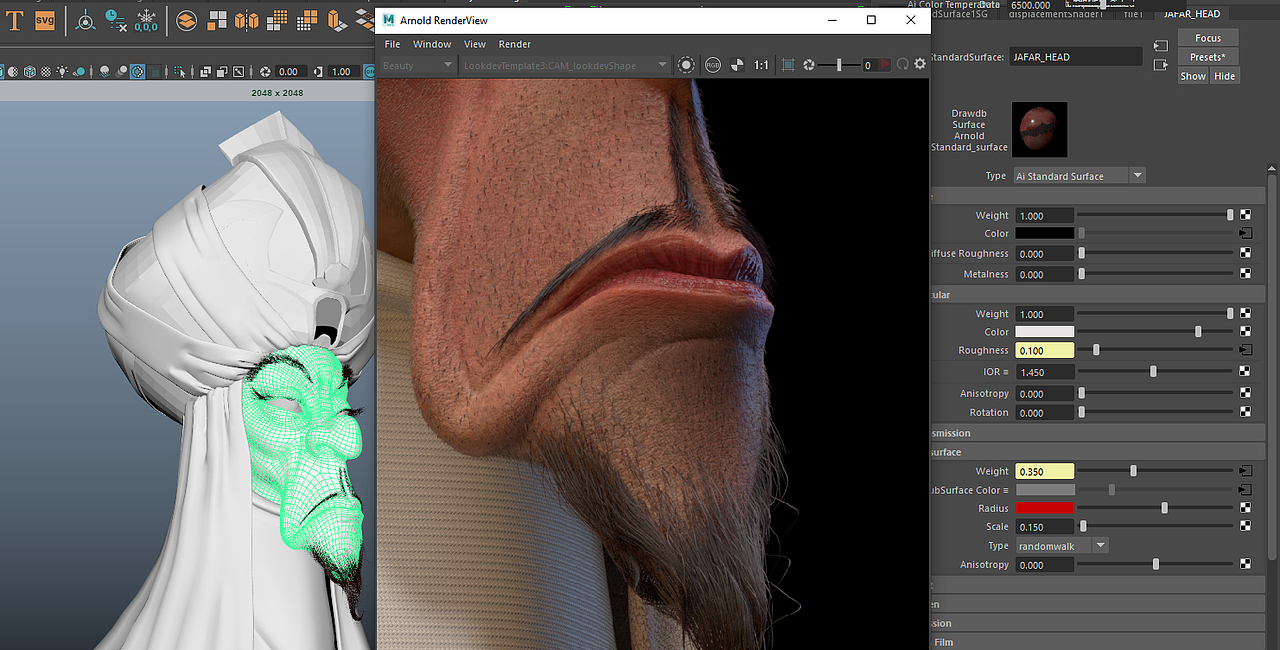
Task: Click the freeze transformations 0,0,0 icon
Action: [146, 21]
